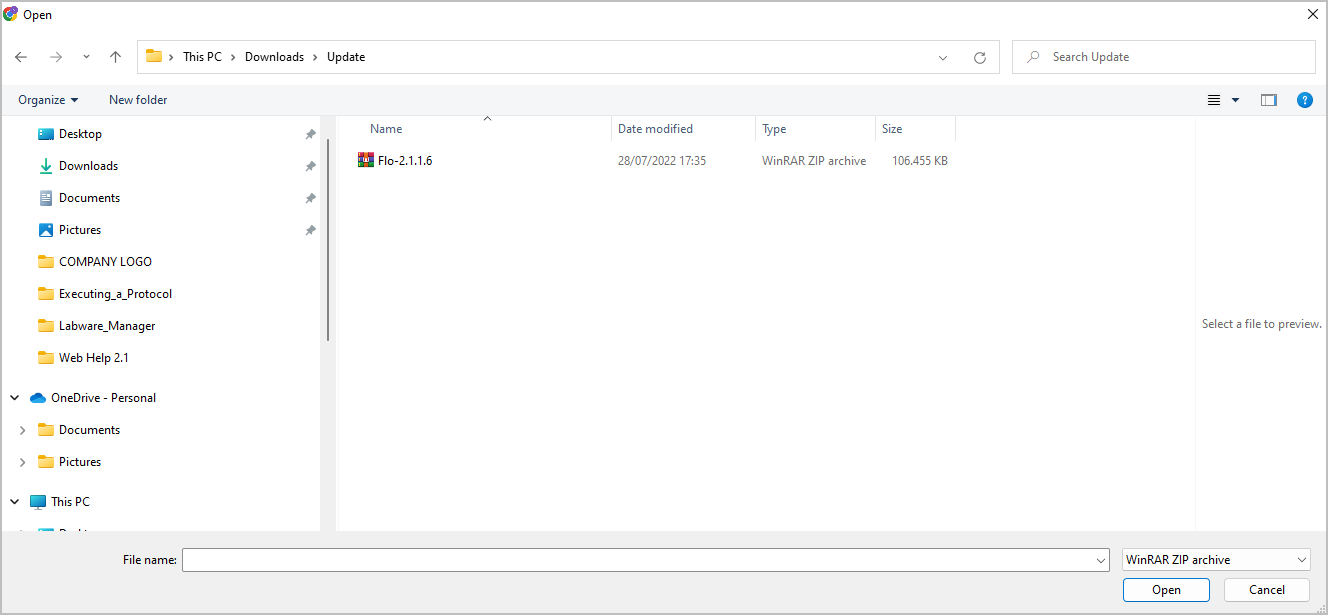Viewport: 1328px width, 615px height.
Task: Click New folder in the toolbar
Action: (138, 100)
